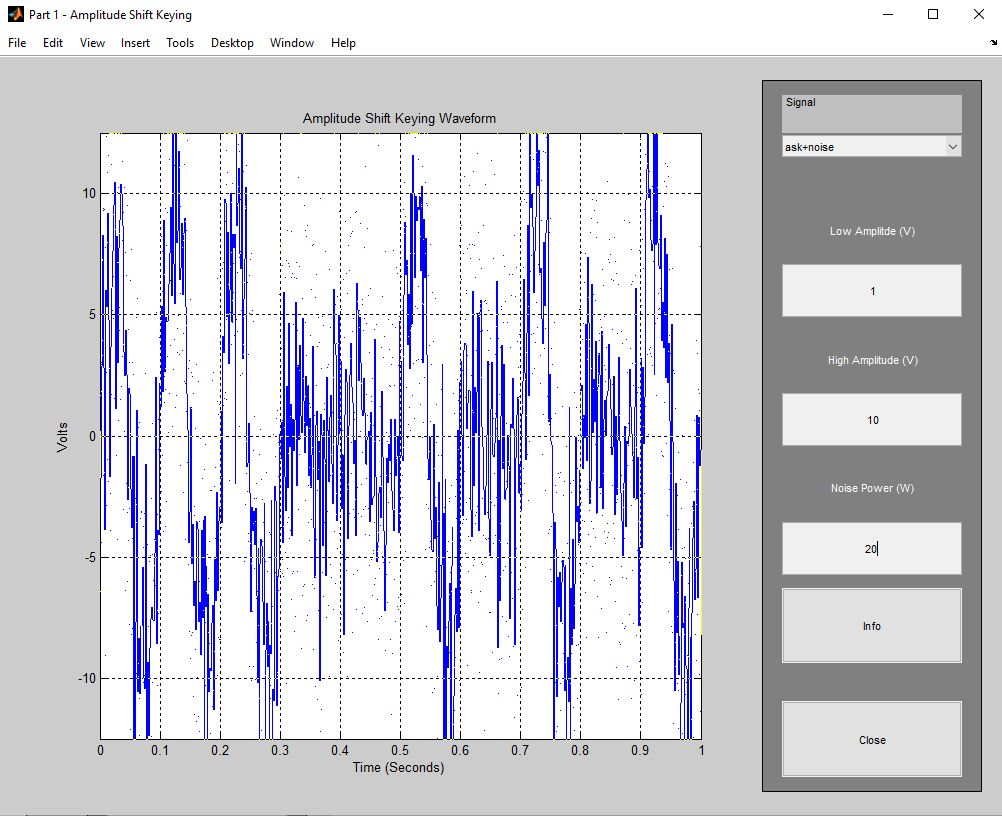The image size is (1002, 816).
Task: Open the Desktop menu
Action: pyautogui.click(x=232, y=43)
